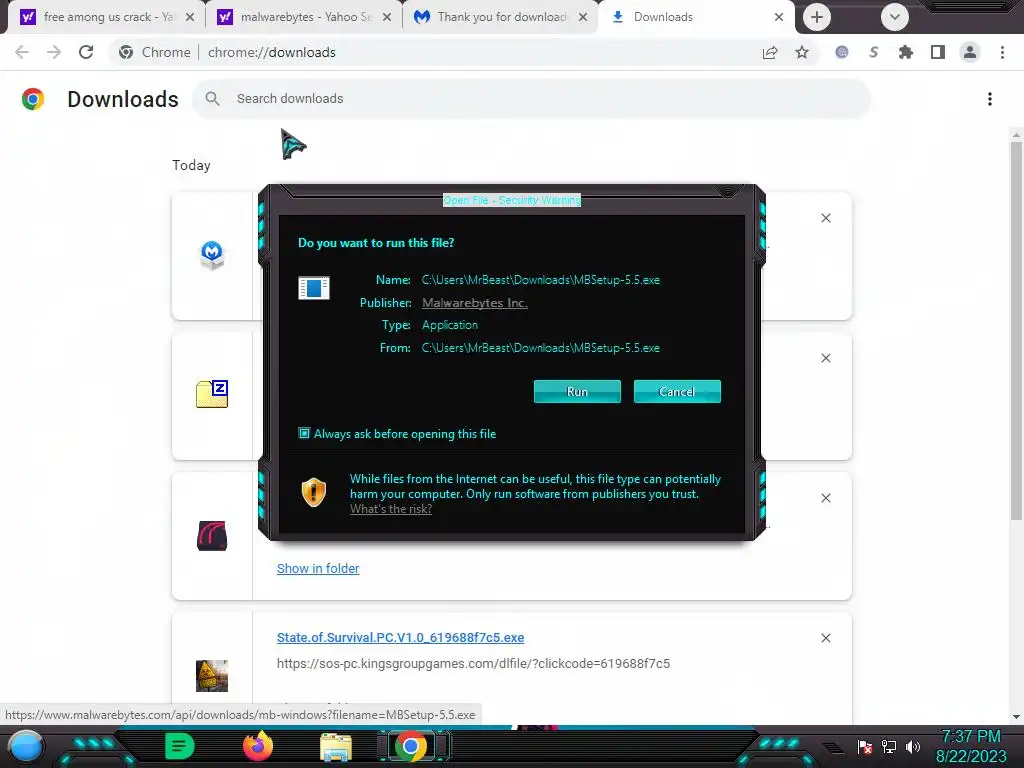Click the application file icon in dialog
This screenshot has height=768, width=1024.
click(x=313, y=287)
